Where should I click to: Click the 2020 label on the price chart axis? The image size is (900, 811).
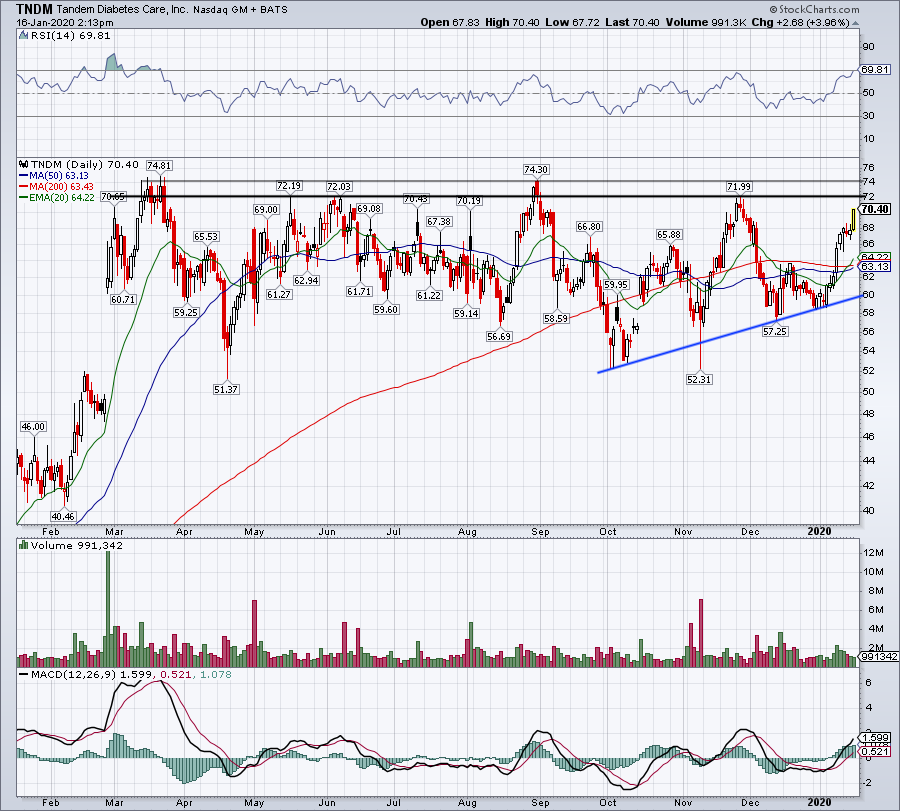pos(819,531)
